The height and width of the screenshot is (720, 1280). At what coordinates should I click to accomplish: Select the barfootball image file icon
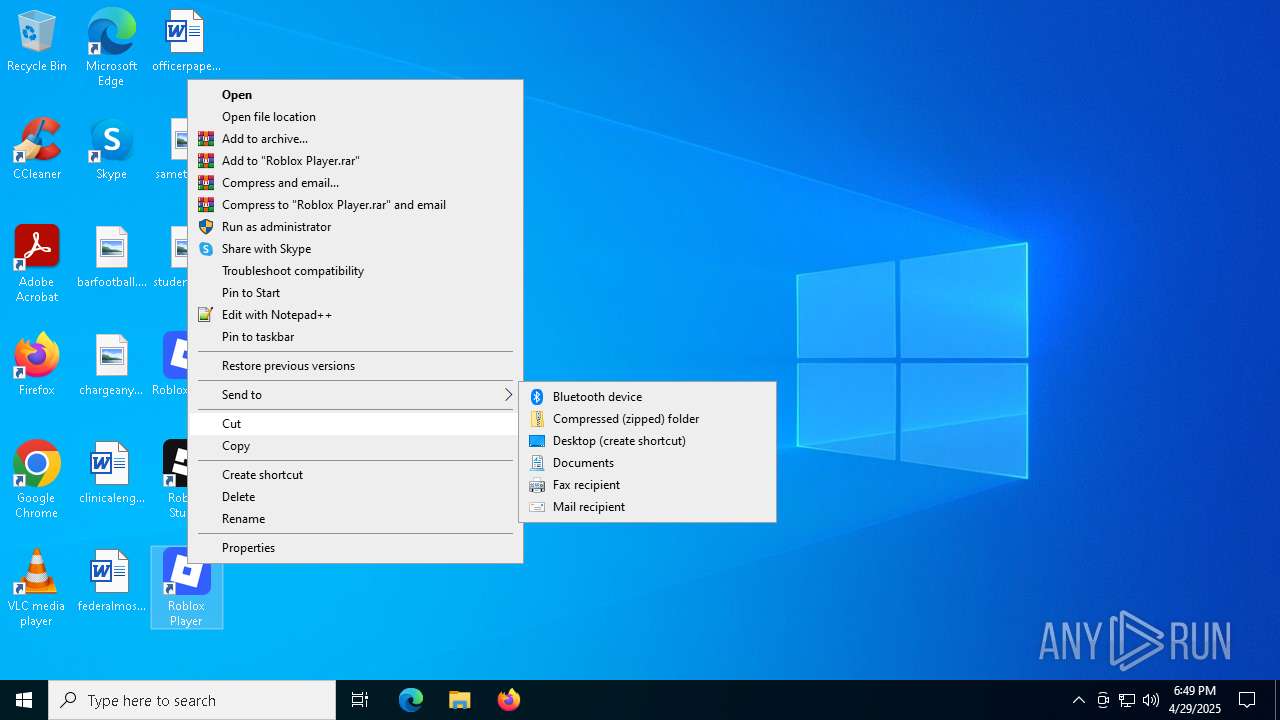(x=111, y=257)
